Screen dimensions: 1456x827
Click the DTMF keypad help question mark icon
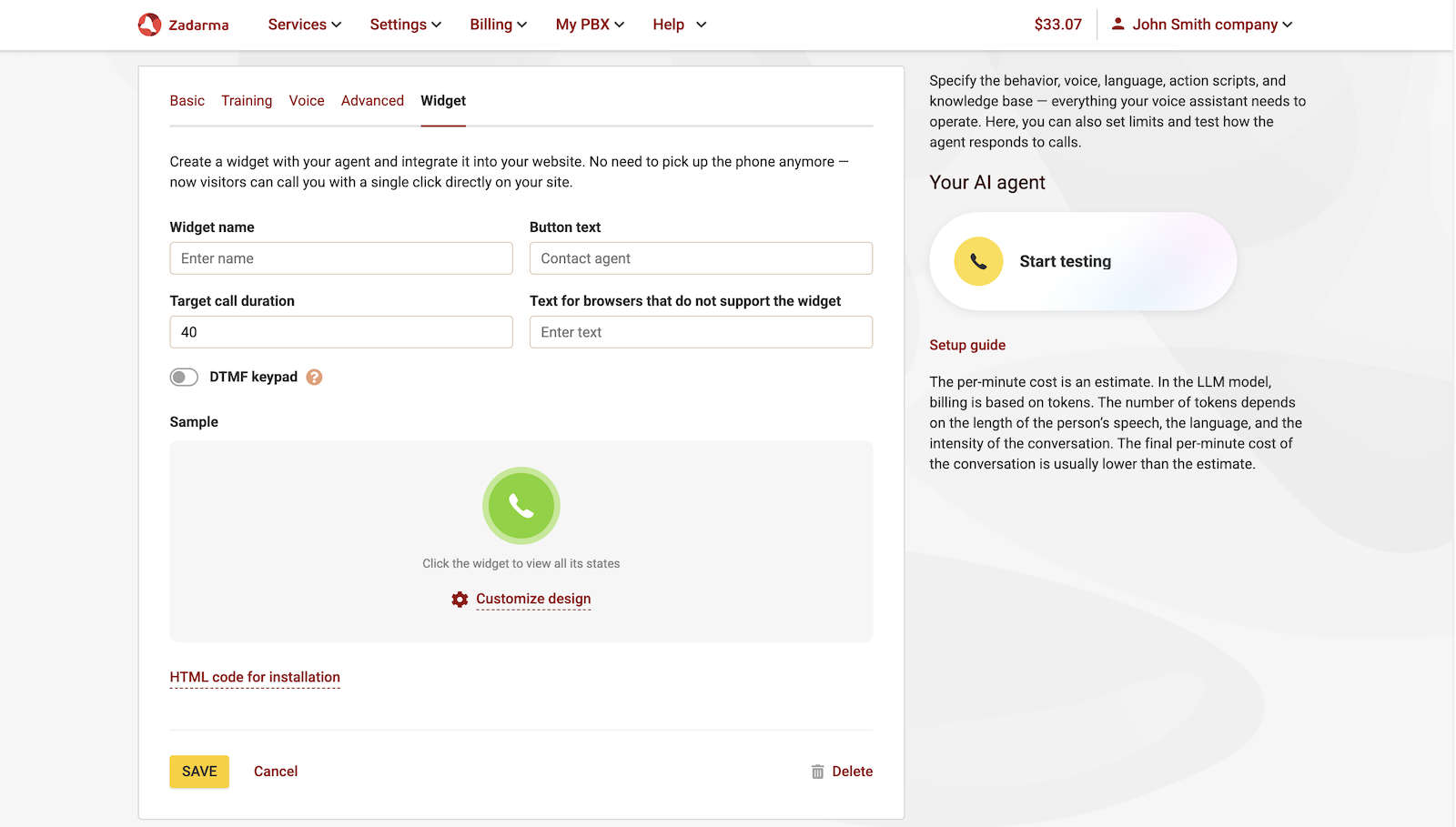[313, 377]
